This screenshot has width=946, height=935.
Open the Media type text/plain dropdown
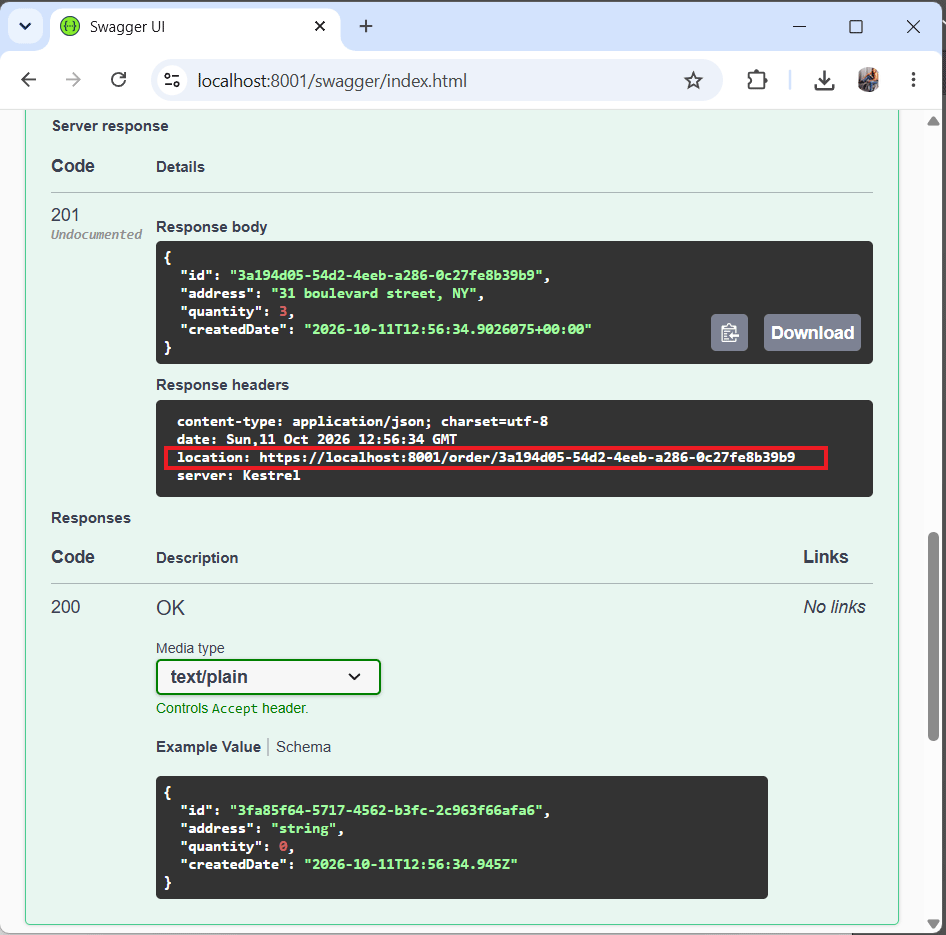268,677
